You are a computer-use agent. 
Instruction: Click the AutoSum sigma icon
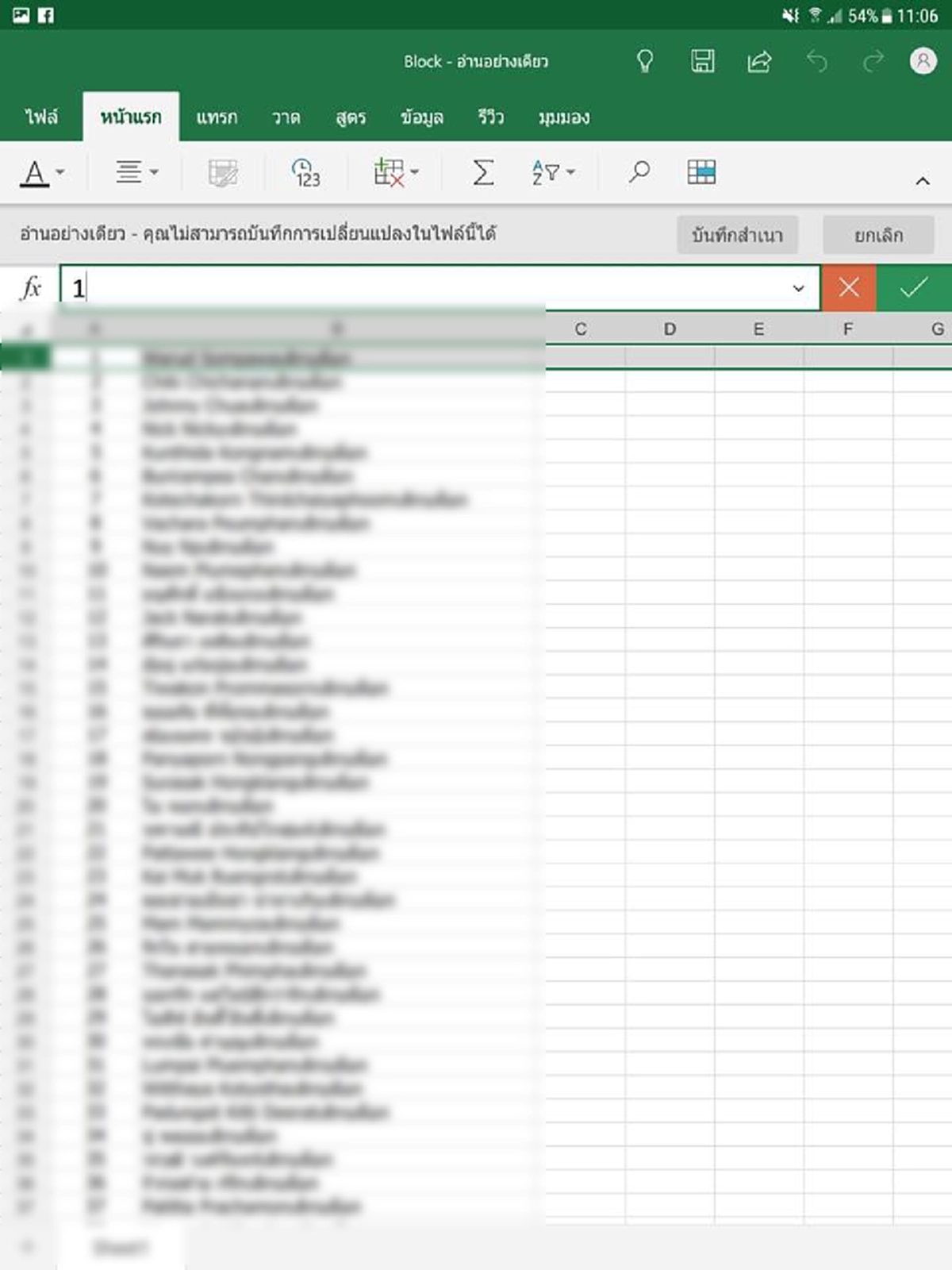(482, 172)
